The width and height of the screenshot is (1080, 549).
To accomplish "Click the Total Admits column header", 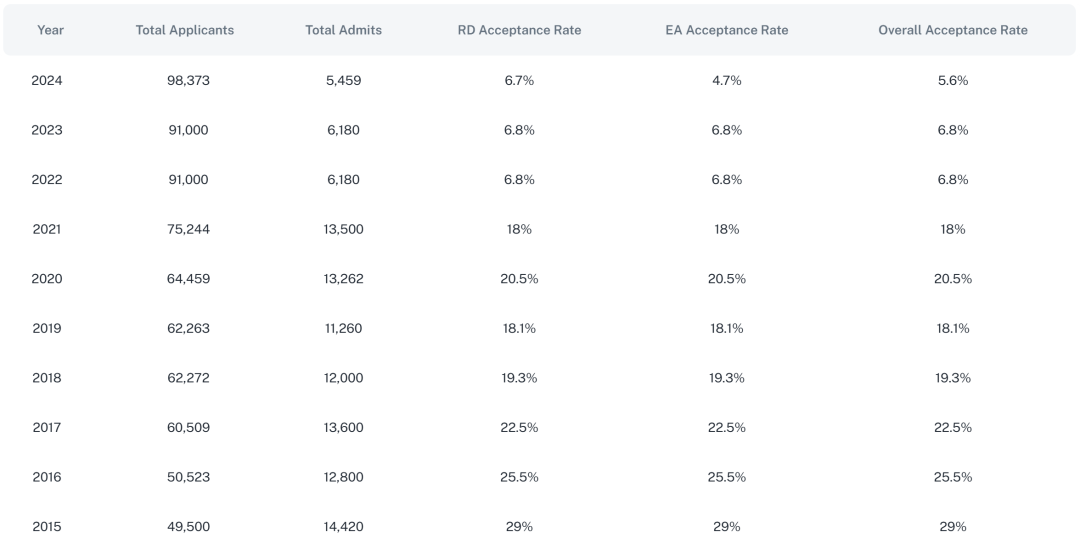I will 343,30.
